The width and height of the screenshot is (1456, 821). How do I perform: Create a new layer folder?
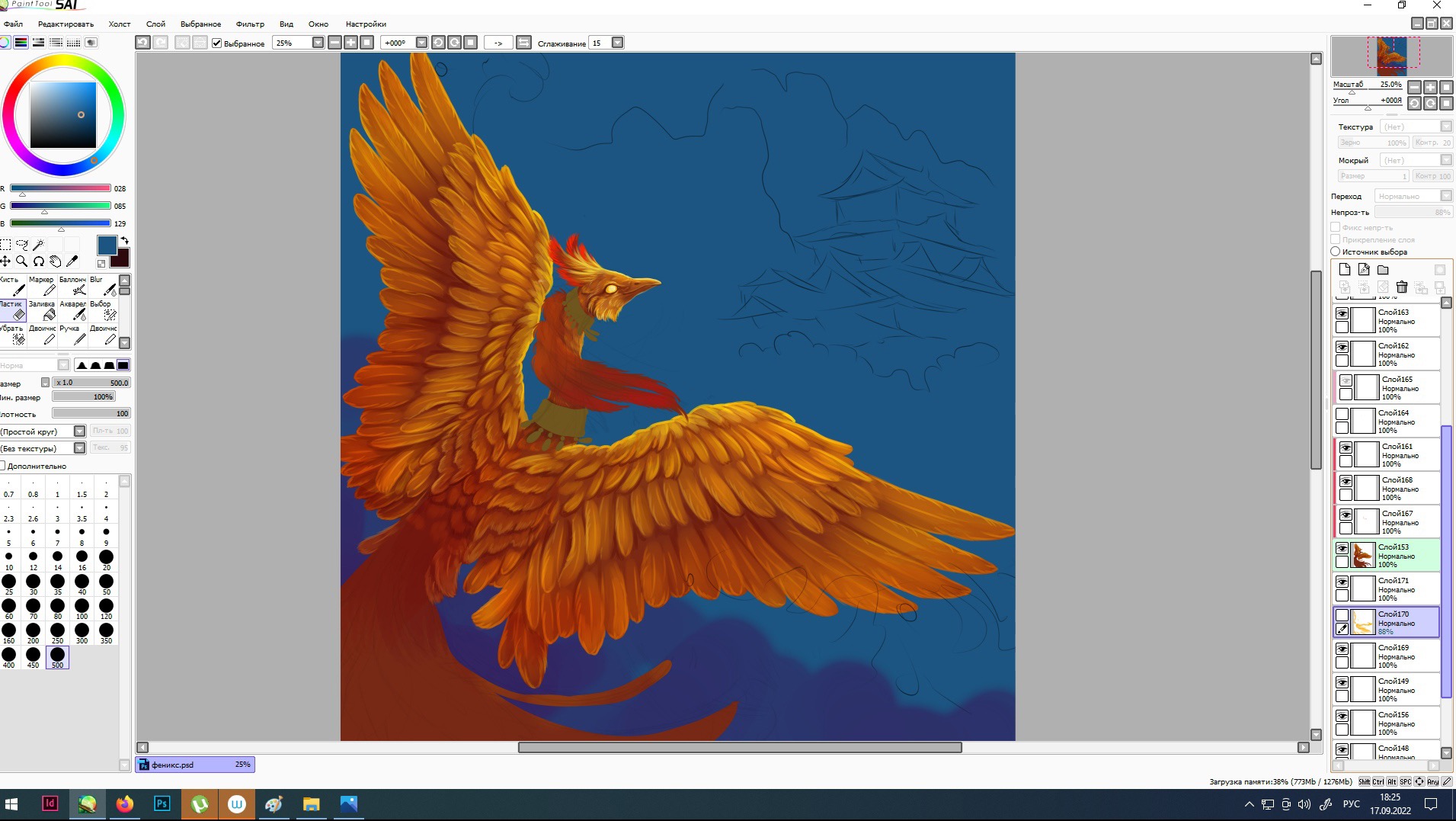pos(1383,269)
